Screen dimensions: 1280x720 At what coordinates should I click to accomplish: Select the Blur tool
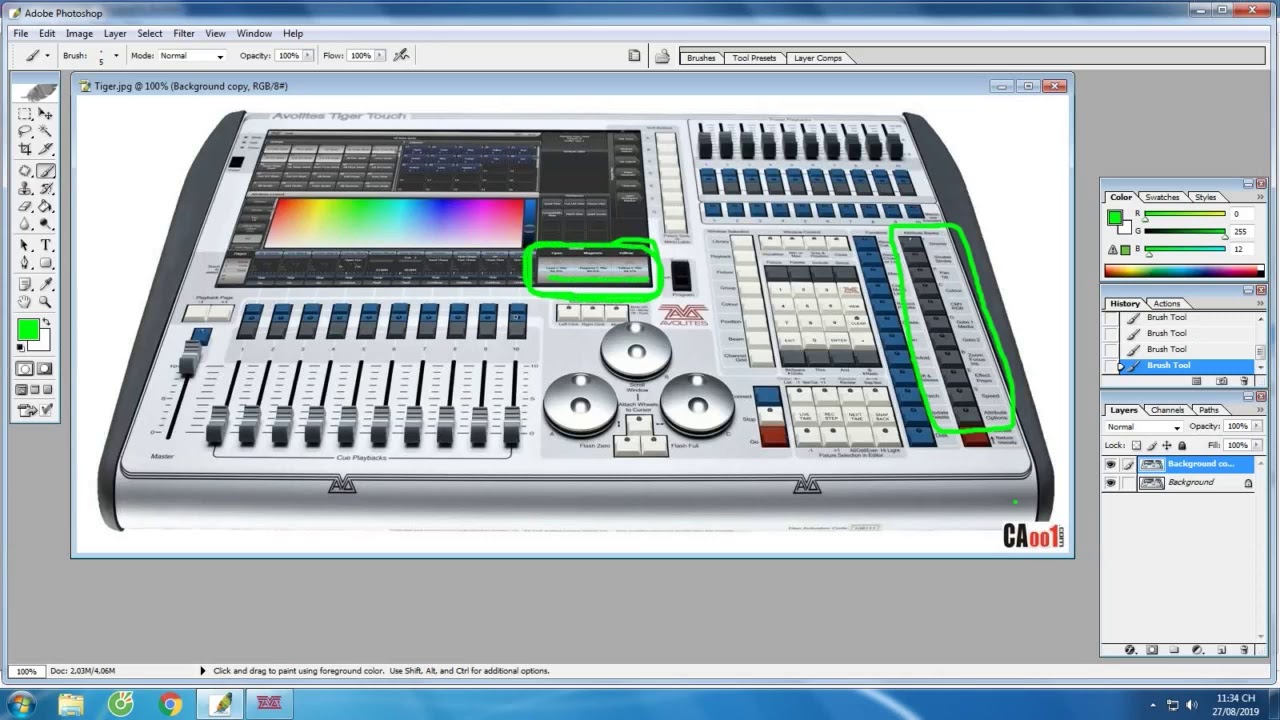25,224
